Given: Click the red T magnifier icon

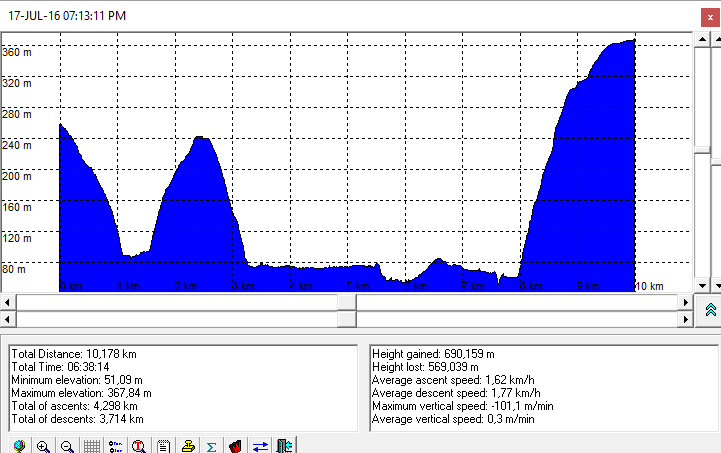Looking at the screenshot, I should [x=139, y=445].
